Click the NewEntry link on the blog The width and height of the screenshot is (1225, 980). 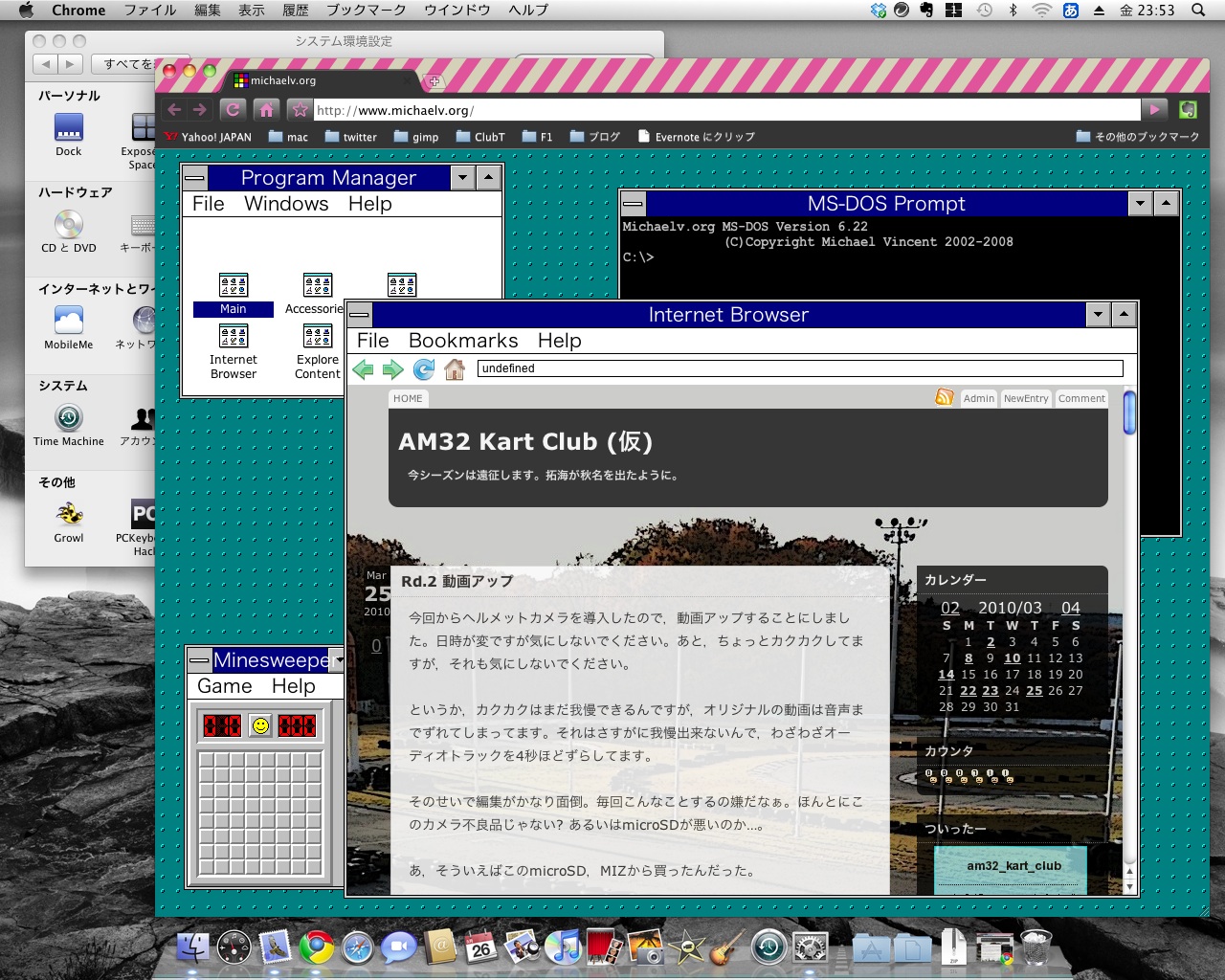click(x=1026, y=398)
